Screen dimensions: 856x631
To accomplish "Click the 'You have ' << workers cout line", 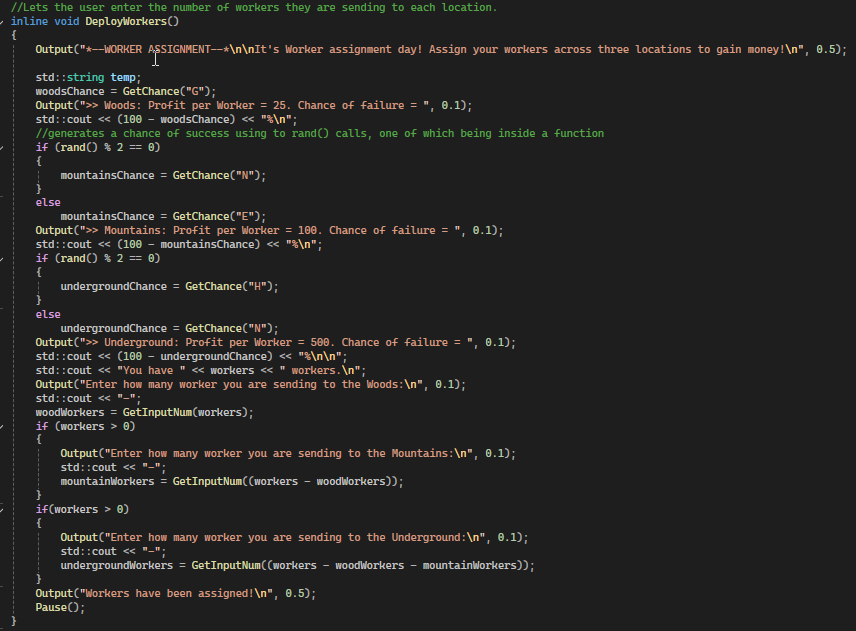I will point(201,371).
